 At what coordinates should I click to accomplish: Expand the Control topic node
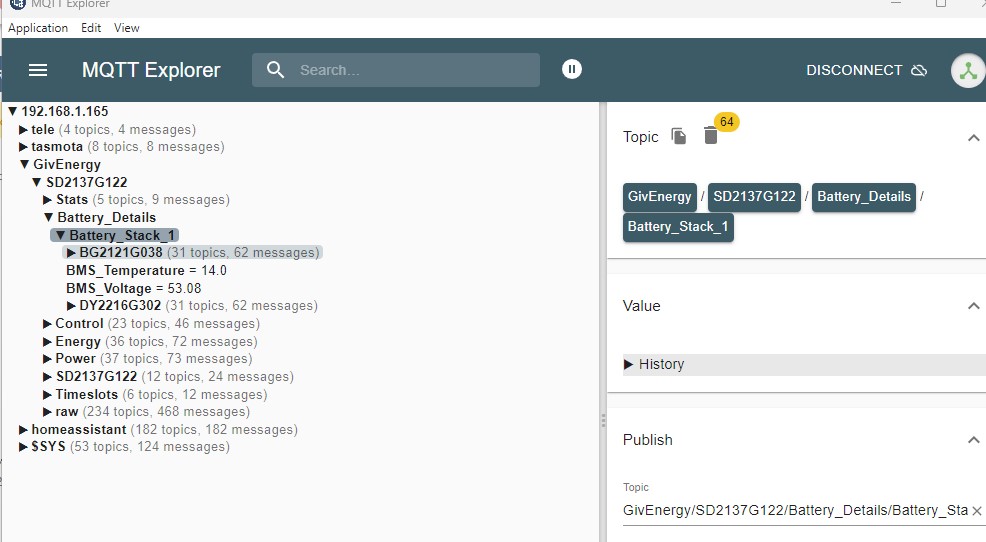[47, 324]
